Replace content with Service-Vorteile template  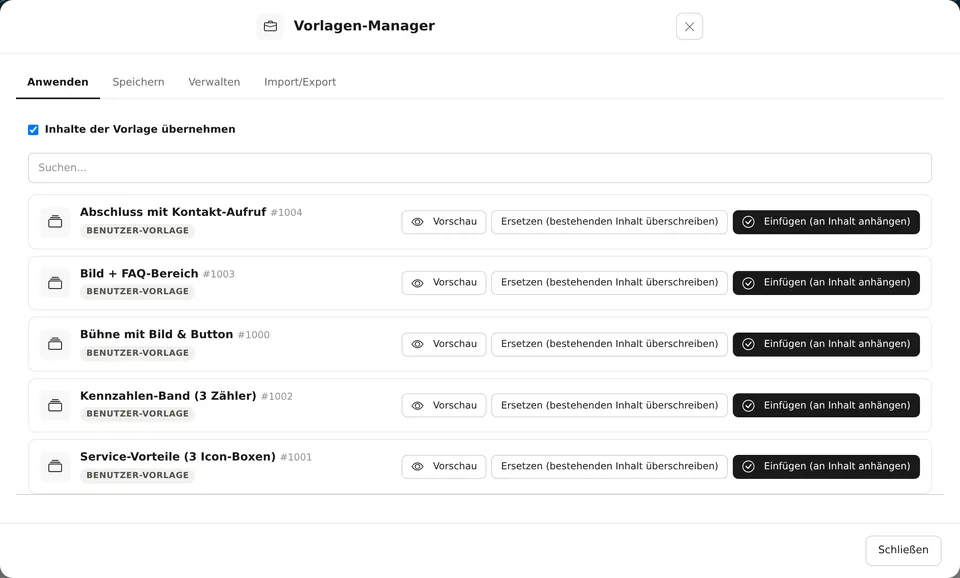pos(609,467)
